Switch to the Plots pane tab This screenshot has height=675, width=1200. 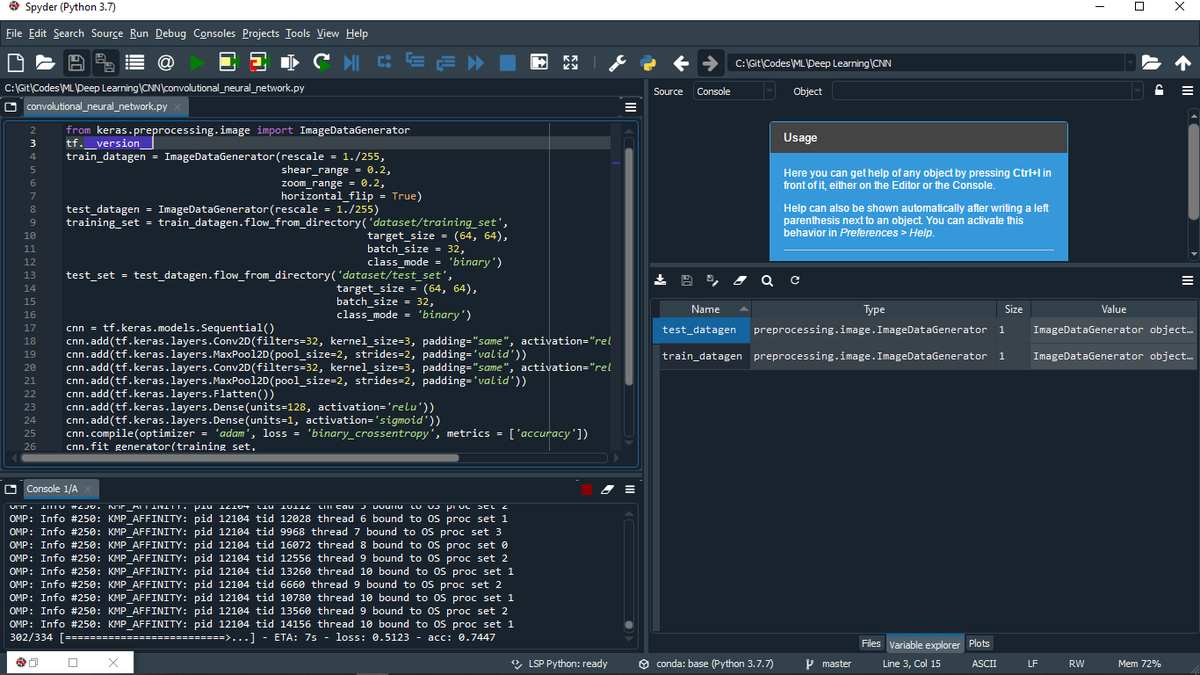(x=979, y=644)
